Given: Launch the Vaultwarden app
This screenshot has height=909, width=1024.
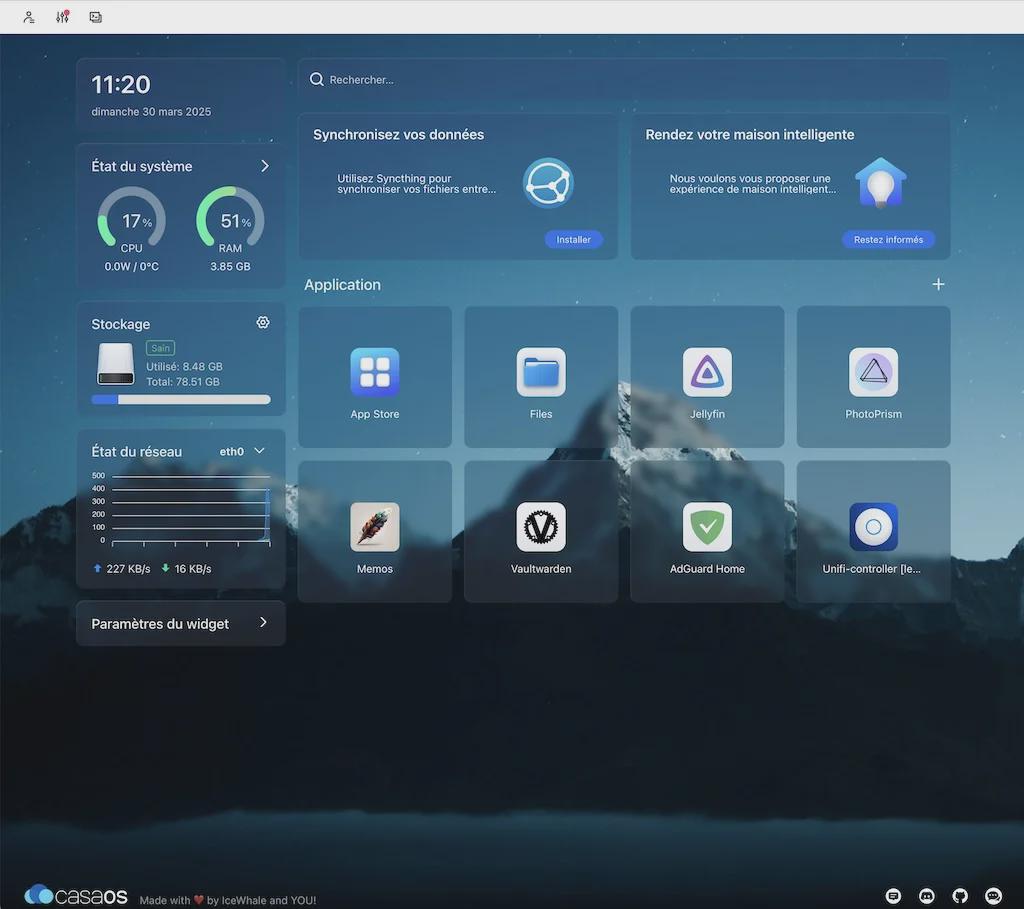Looking at the screenshot, I should 541,528.
